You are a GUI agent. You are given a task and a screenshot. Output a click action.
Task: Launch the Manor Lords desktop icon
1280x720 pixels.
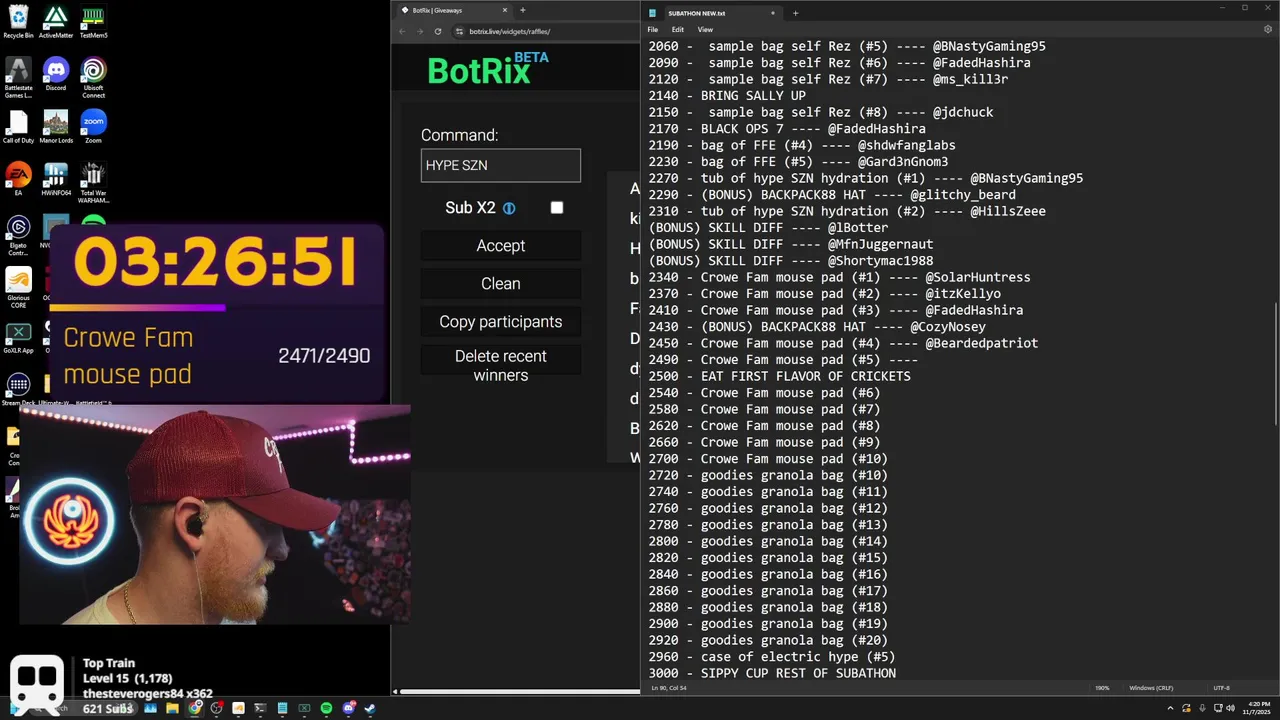tap(56, 127)
